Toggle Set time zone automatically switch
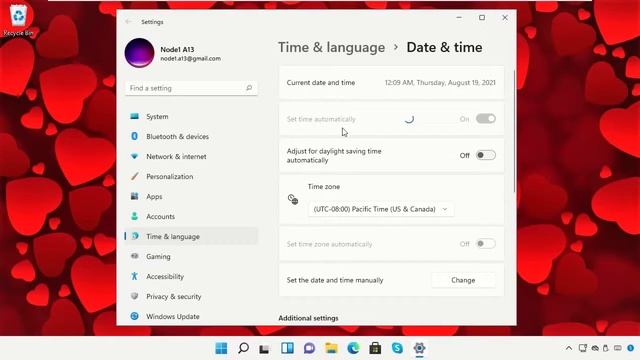 (x=486, y=244)
